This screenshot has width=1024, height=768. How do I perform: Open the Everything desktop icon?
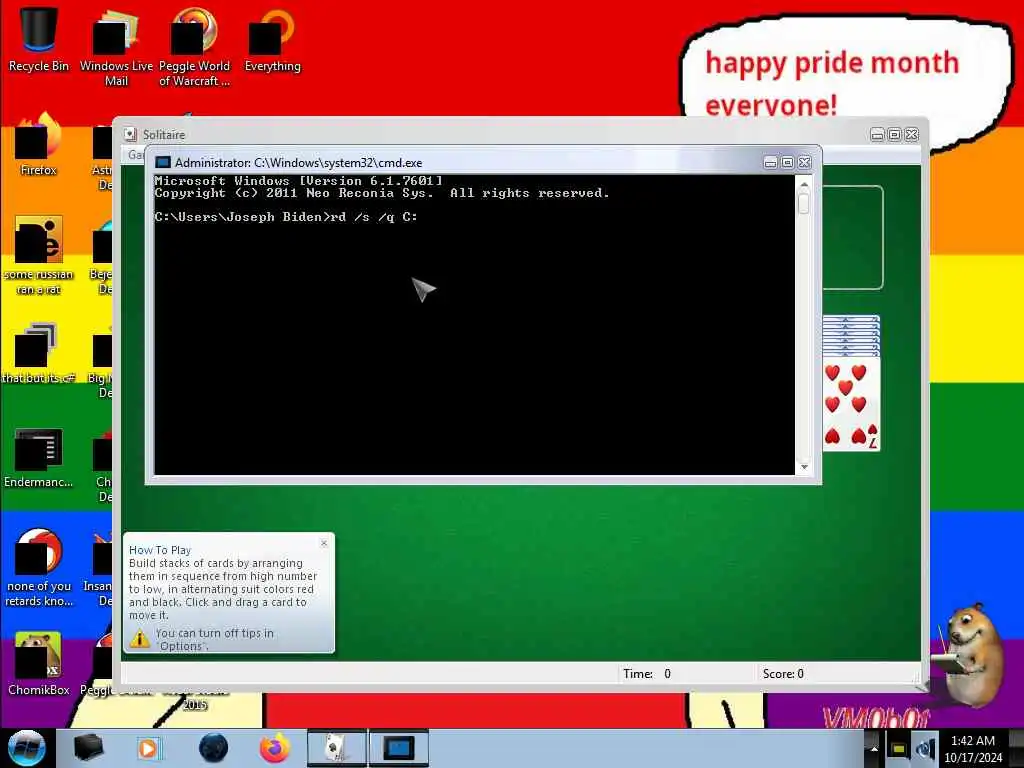[272, 38]
